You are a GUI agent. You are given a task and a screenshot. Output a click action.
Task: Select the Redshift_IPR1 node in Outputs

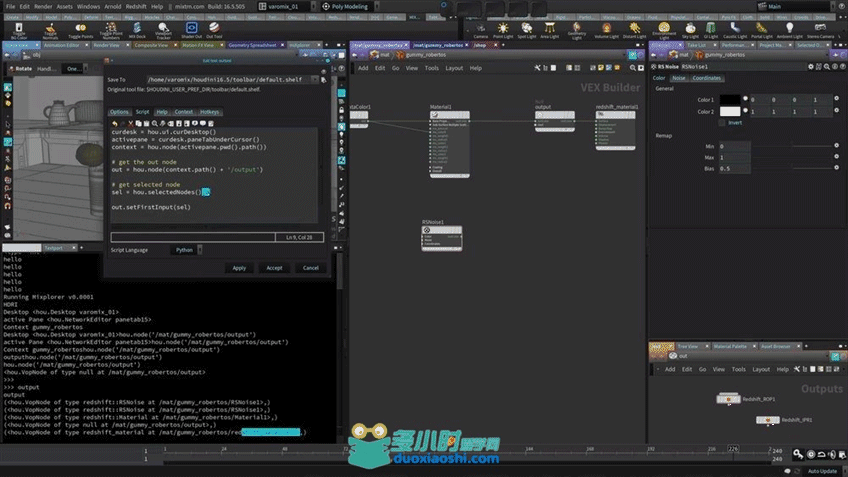(767, 420)
